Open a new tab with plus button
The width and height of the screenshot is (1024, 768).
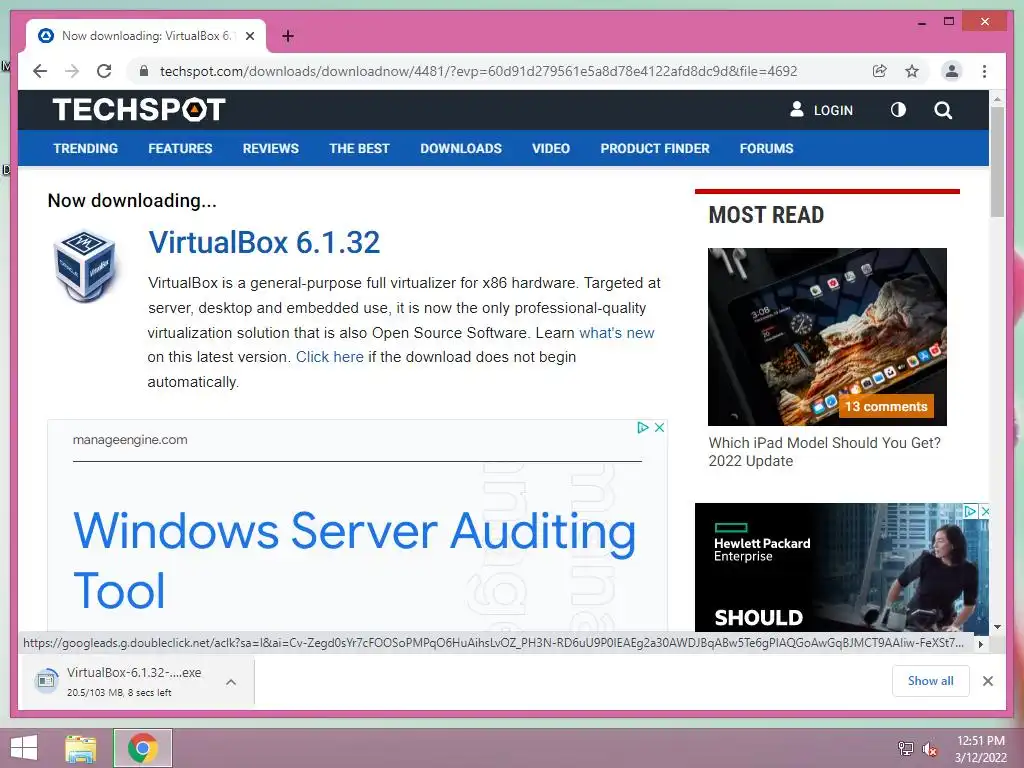[287, 36]
